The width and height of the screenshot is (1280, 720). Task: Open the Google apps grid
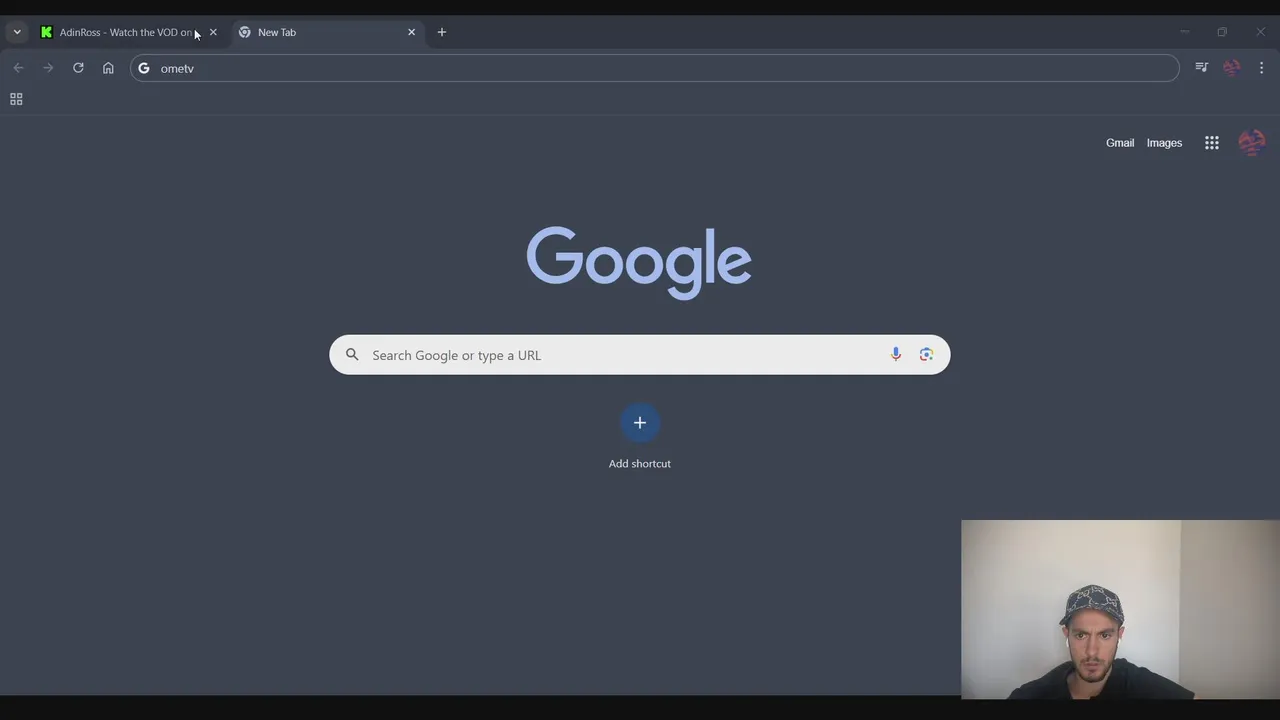(1212, 143)
